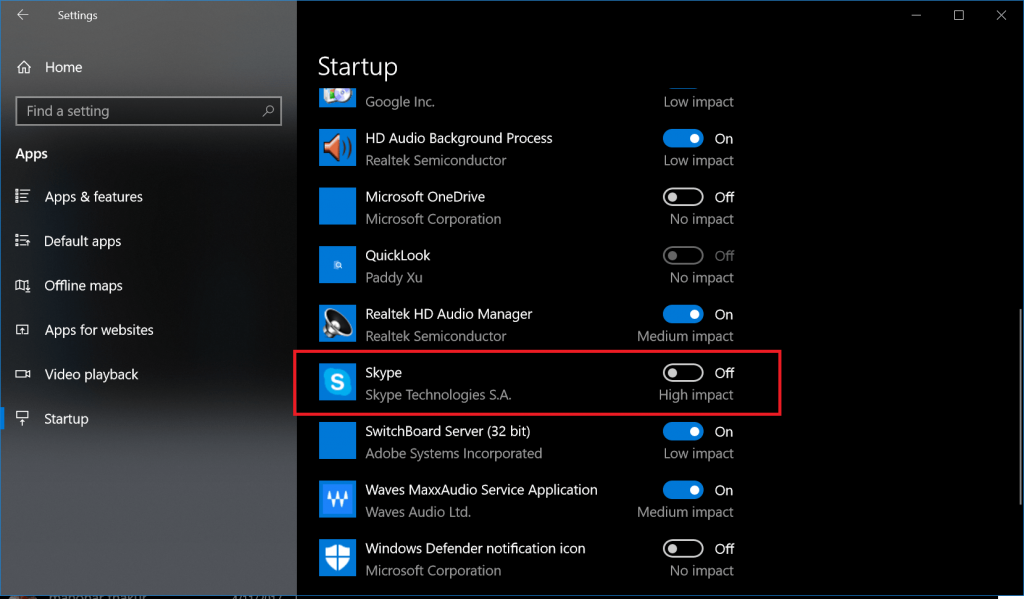
Task: Turn on Skype startup toggle
Action: (683, 372)
